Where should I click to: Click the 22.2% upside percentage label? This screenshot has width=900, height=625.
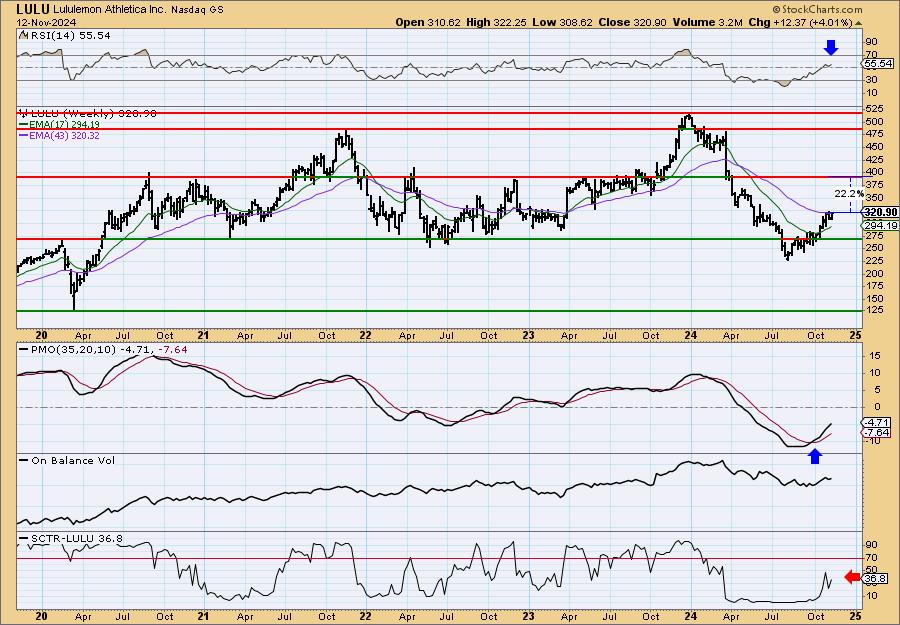click(849, 194)
